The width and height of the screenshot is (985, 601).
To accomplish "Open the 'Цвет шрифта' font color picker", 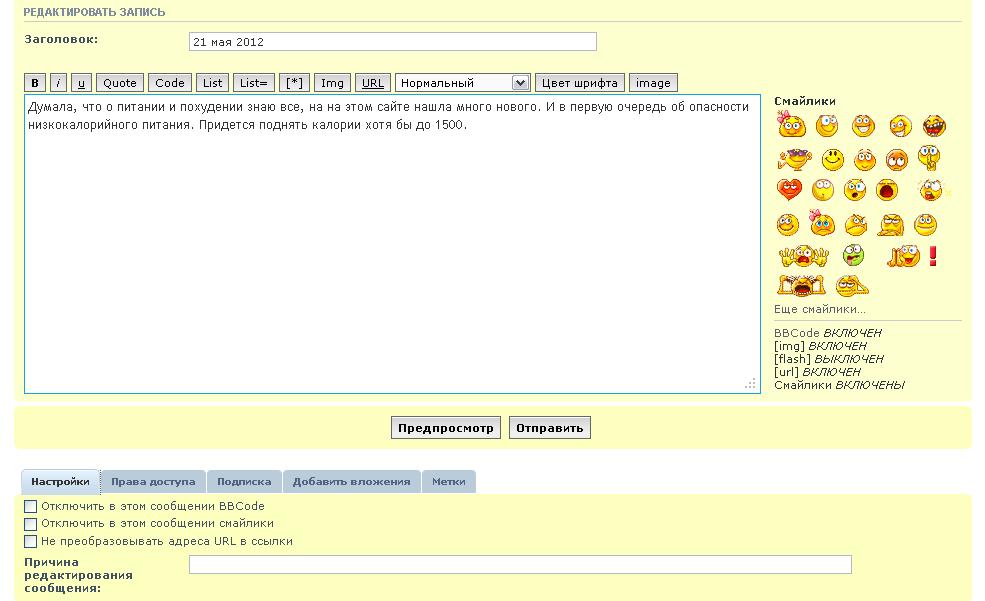I will 580,83.
